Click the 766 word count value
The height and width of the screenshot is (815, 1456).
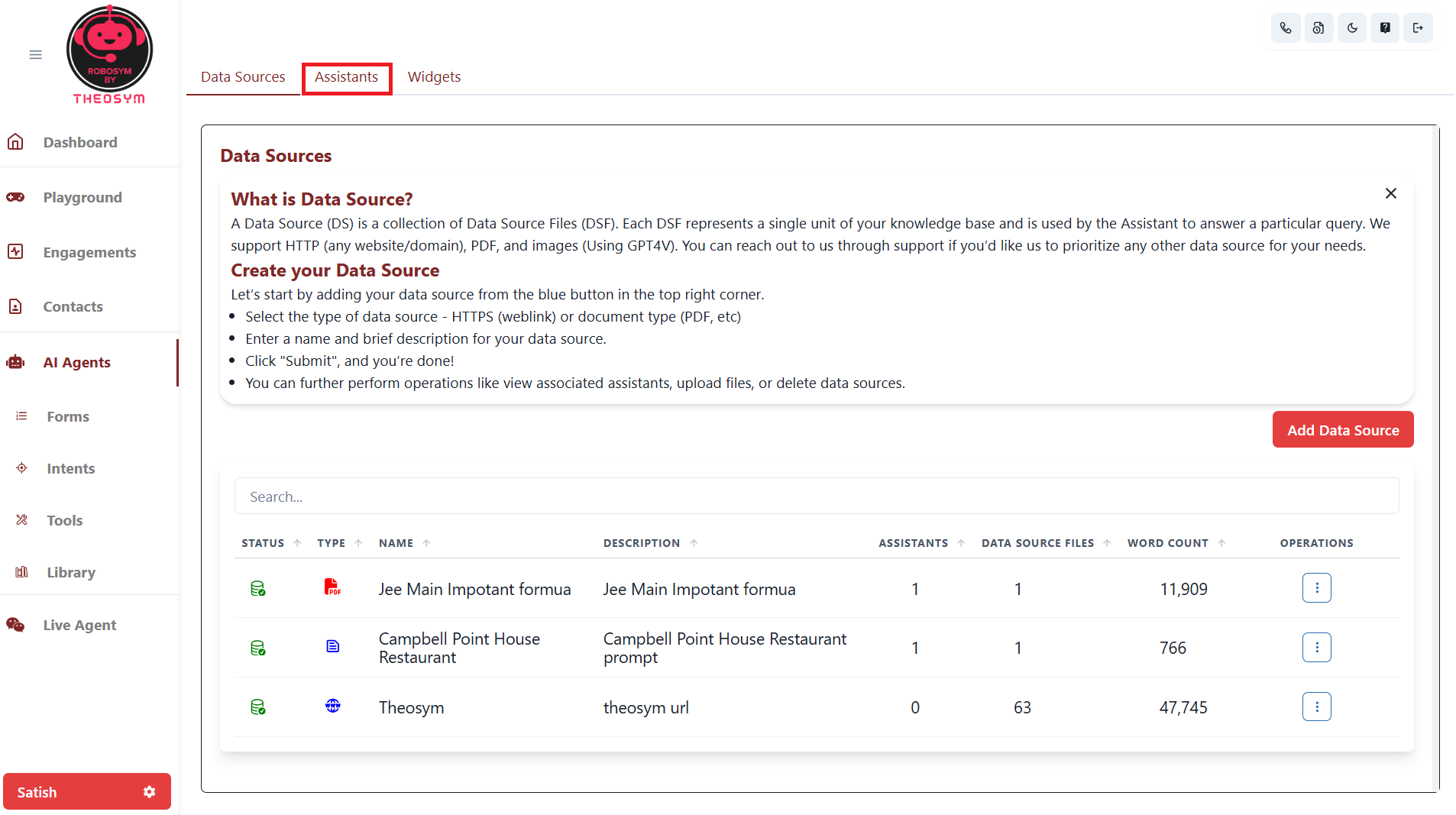tap(1173, 648)
